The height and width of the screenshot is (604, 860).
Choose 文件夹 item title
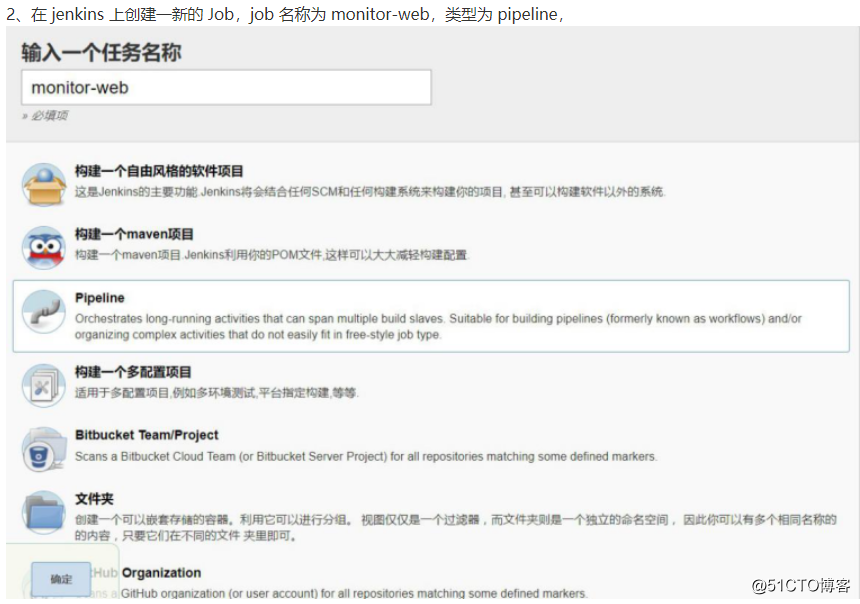(94, 499)
